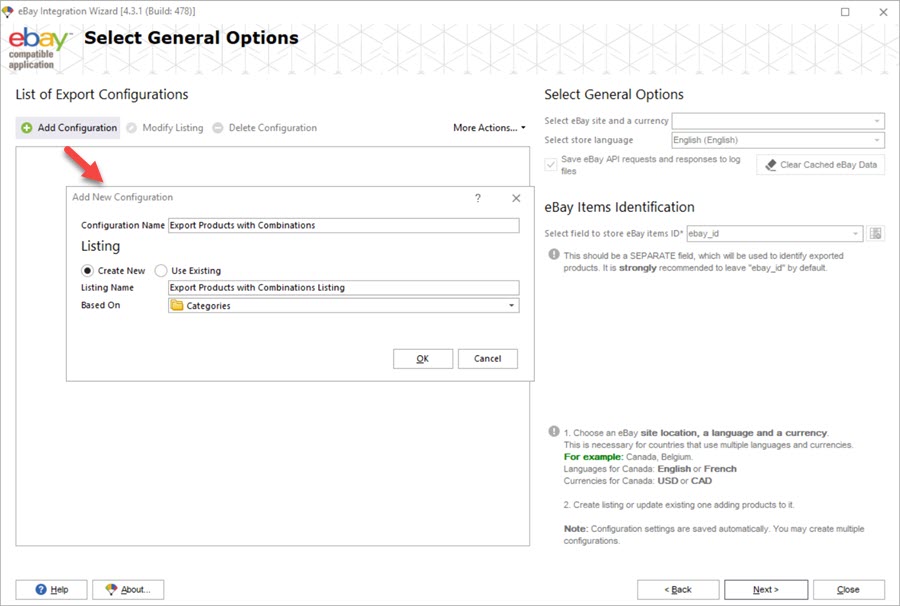The height and width of the screenshot is (606, 900).
Task: Click the Listing Name input field
Action: pos(344,288)
